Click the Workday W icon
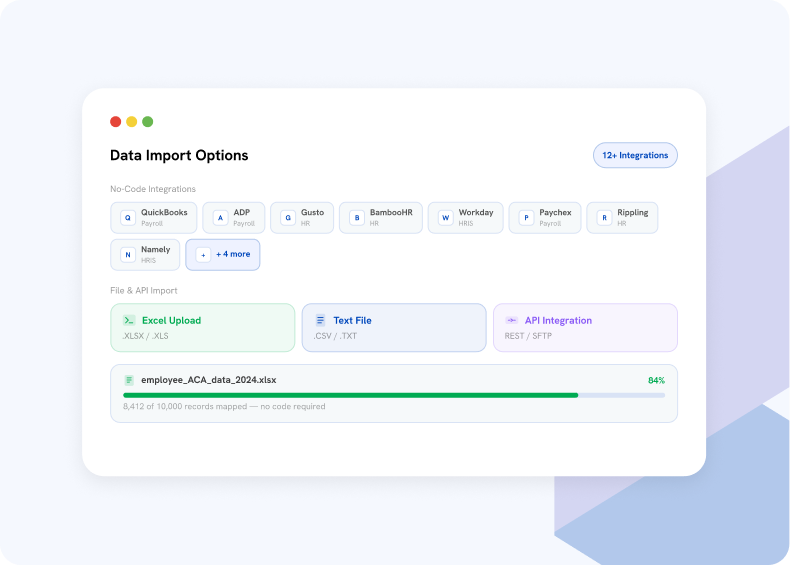Viewport: 790px width, 565px height. click(445, 218)
